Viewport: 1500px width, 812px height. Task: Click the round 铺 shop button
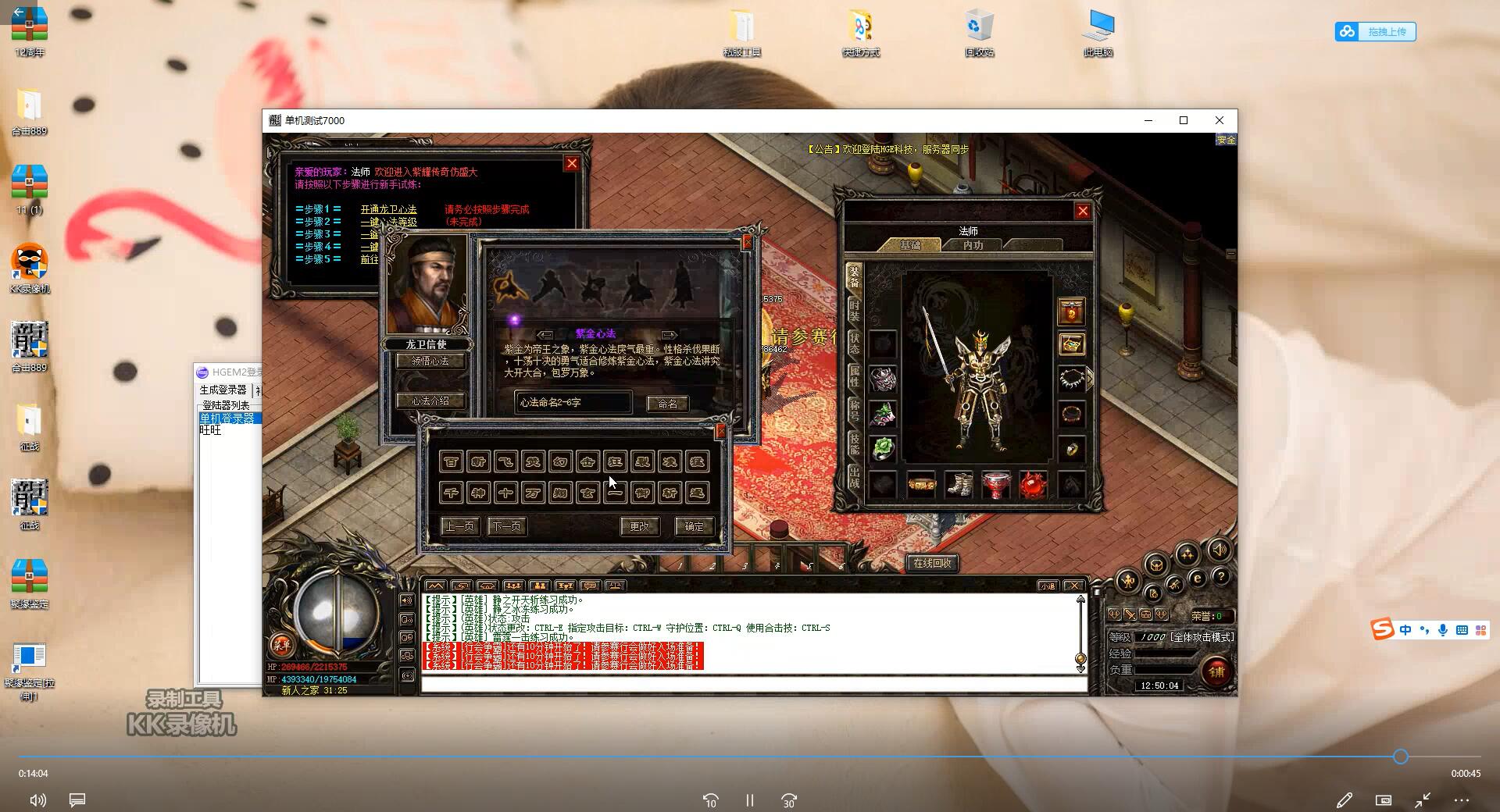(x=1216, y=671)
